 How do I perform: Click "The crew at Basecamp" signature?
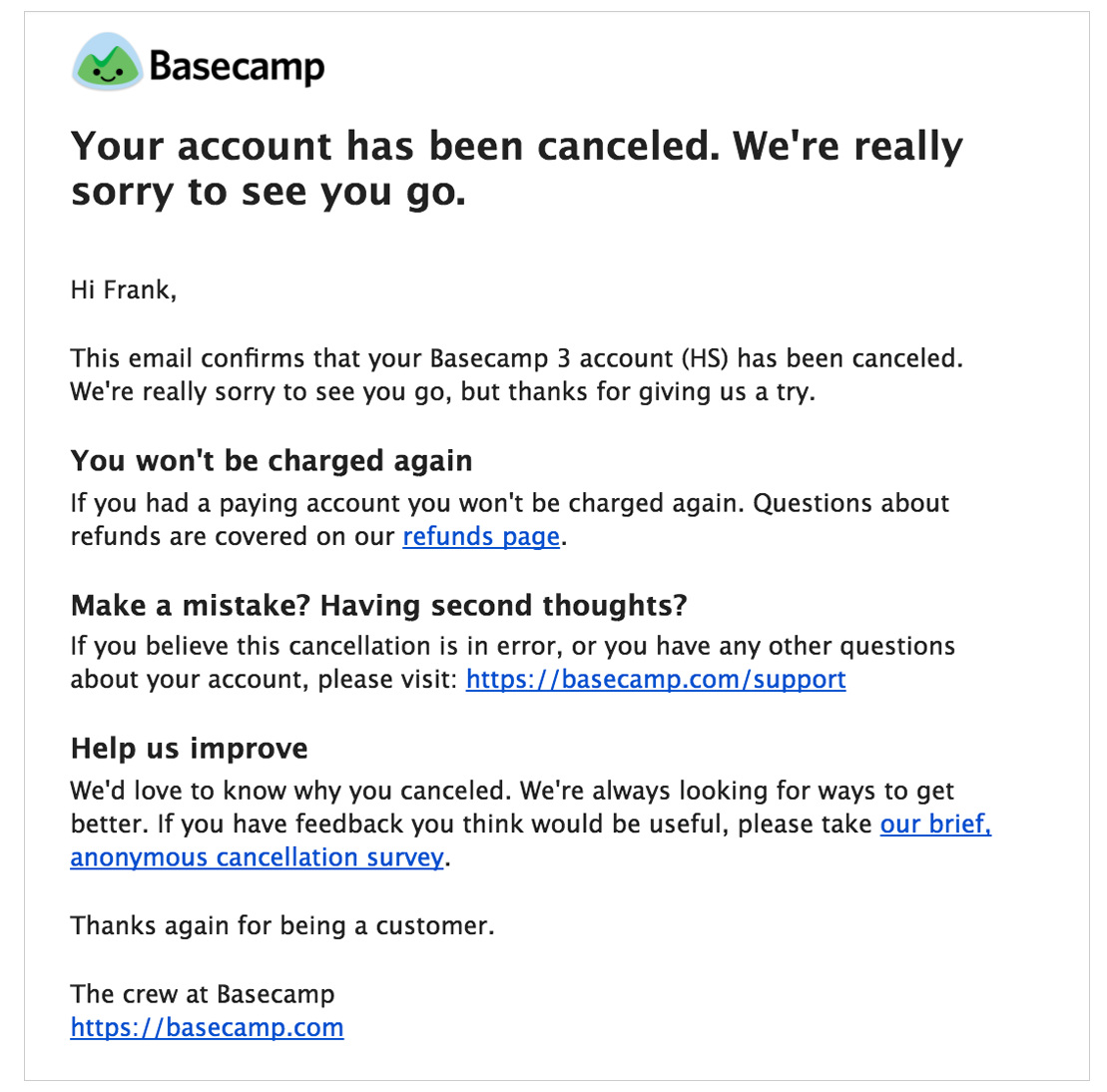coord(203,994)
